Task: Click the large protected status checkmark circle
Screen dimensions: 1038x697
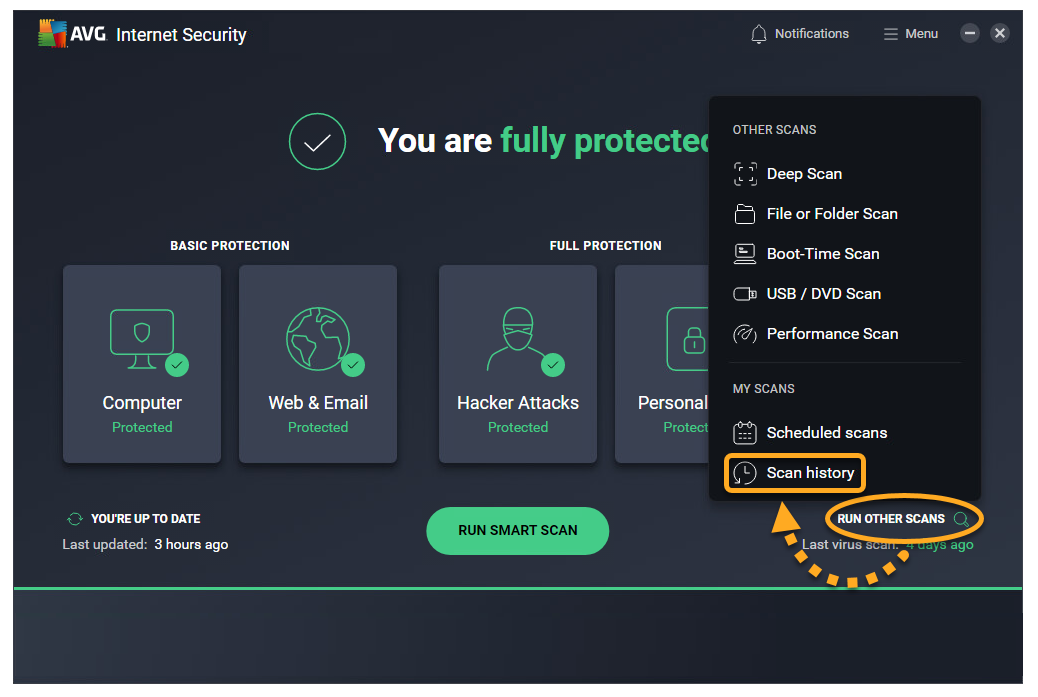Action: pyautogui.click(x=317, y=142)
